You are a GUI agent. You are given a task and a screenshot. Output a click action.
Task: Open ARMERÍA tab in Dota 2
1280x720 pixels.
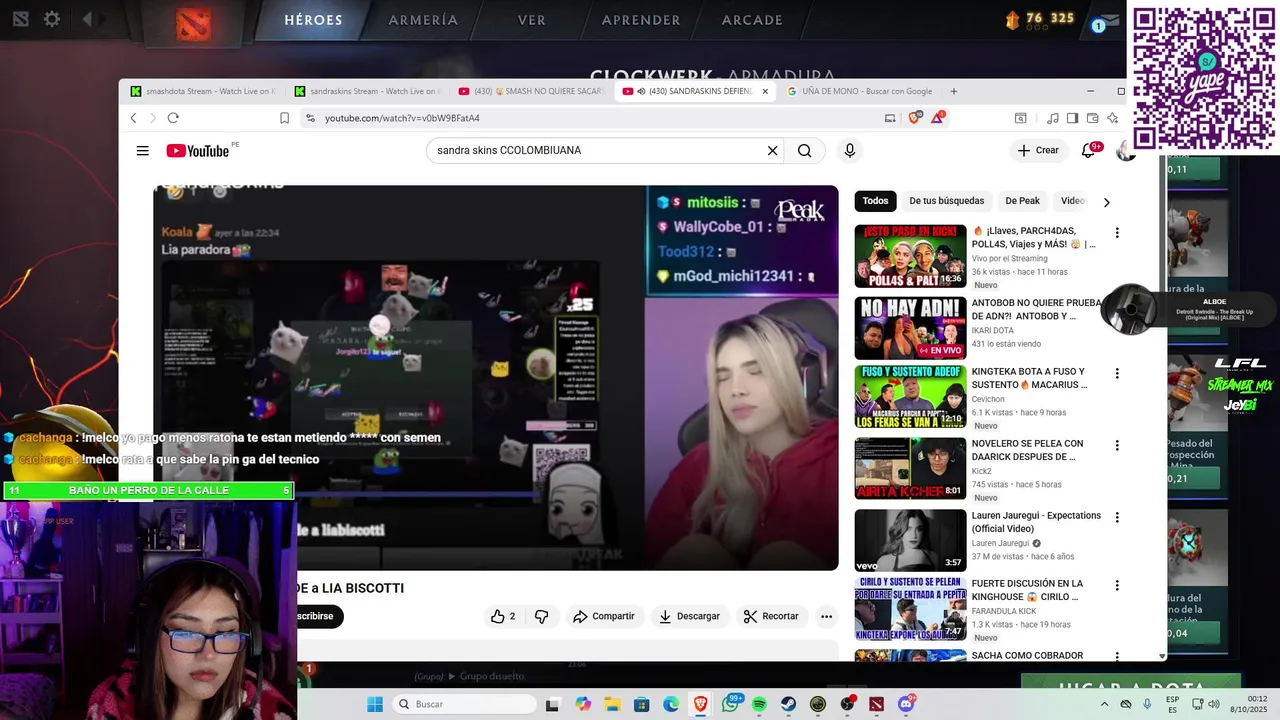coord(423,20)
